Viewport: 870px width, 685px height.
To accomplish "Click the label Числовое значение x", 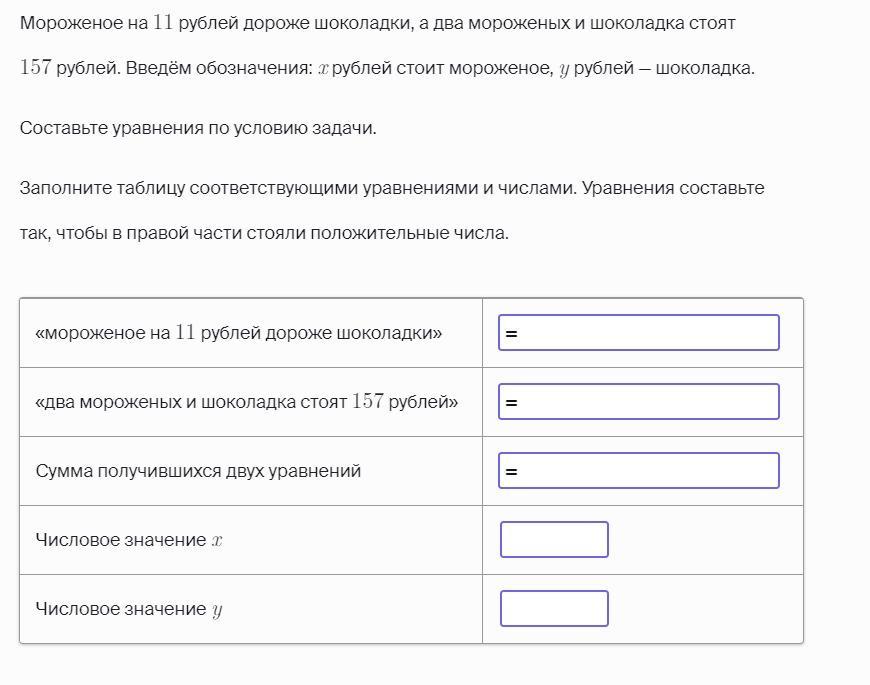I will 129,540.
